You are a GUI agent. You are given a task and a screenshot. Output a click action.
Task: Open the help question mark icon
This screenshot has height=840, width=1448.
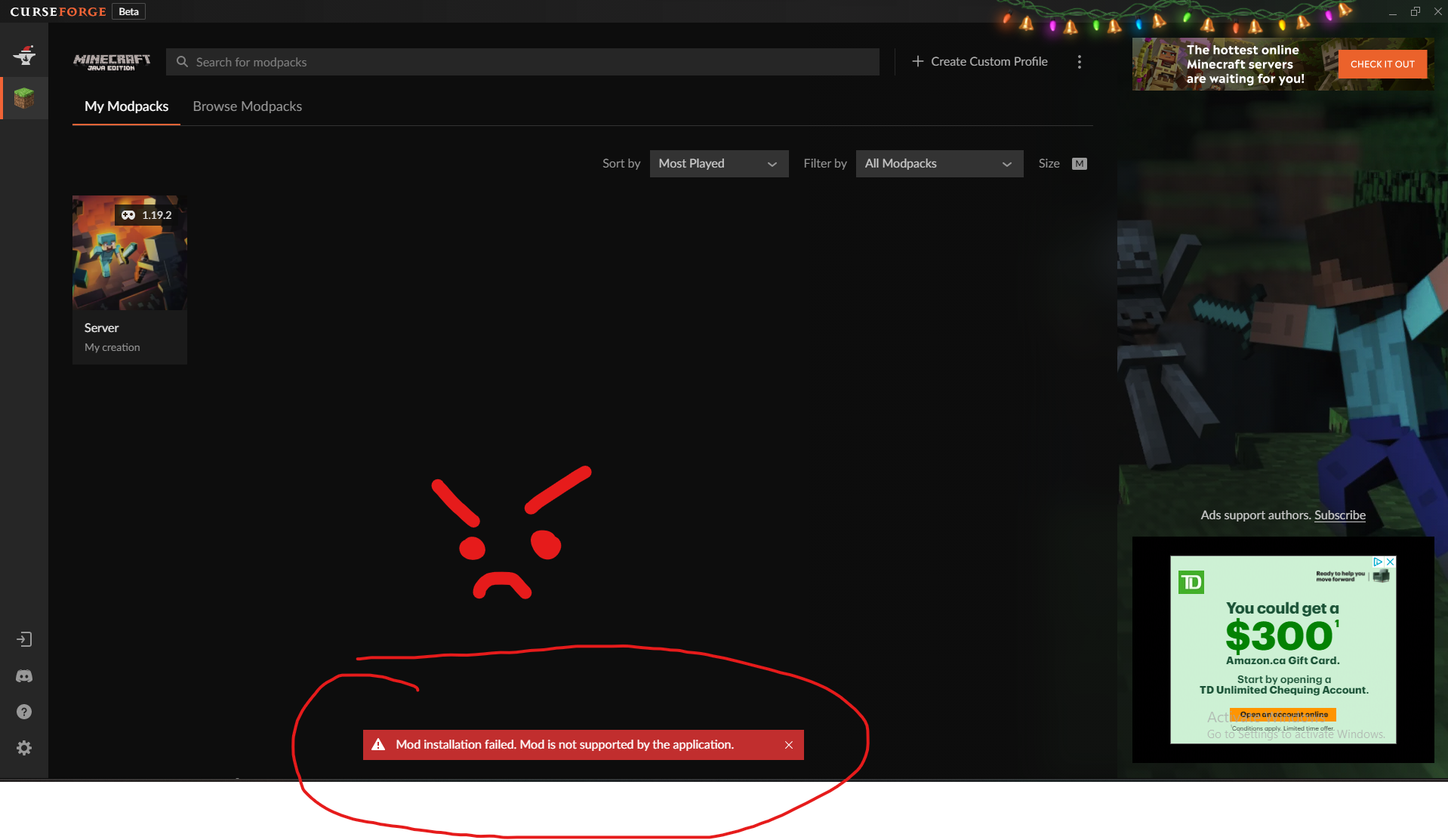(24, 712)
